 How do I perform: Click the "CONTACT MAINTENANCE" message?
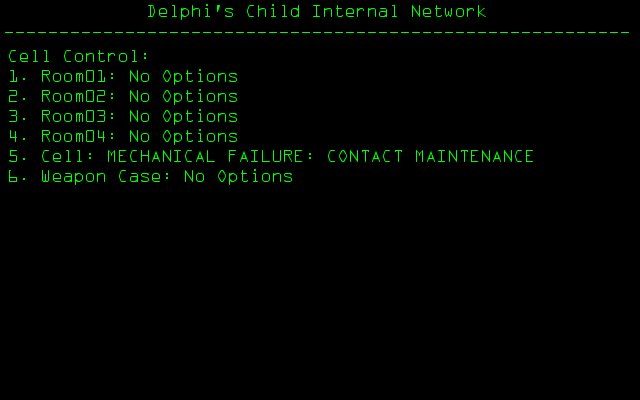coord(430,156)
